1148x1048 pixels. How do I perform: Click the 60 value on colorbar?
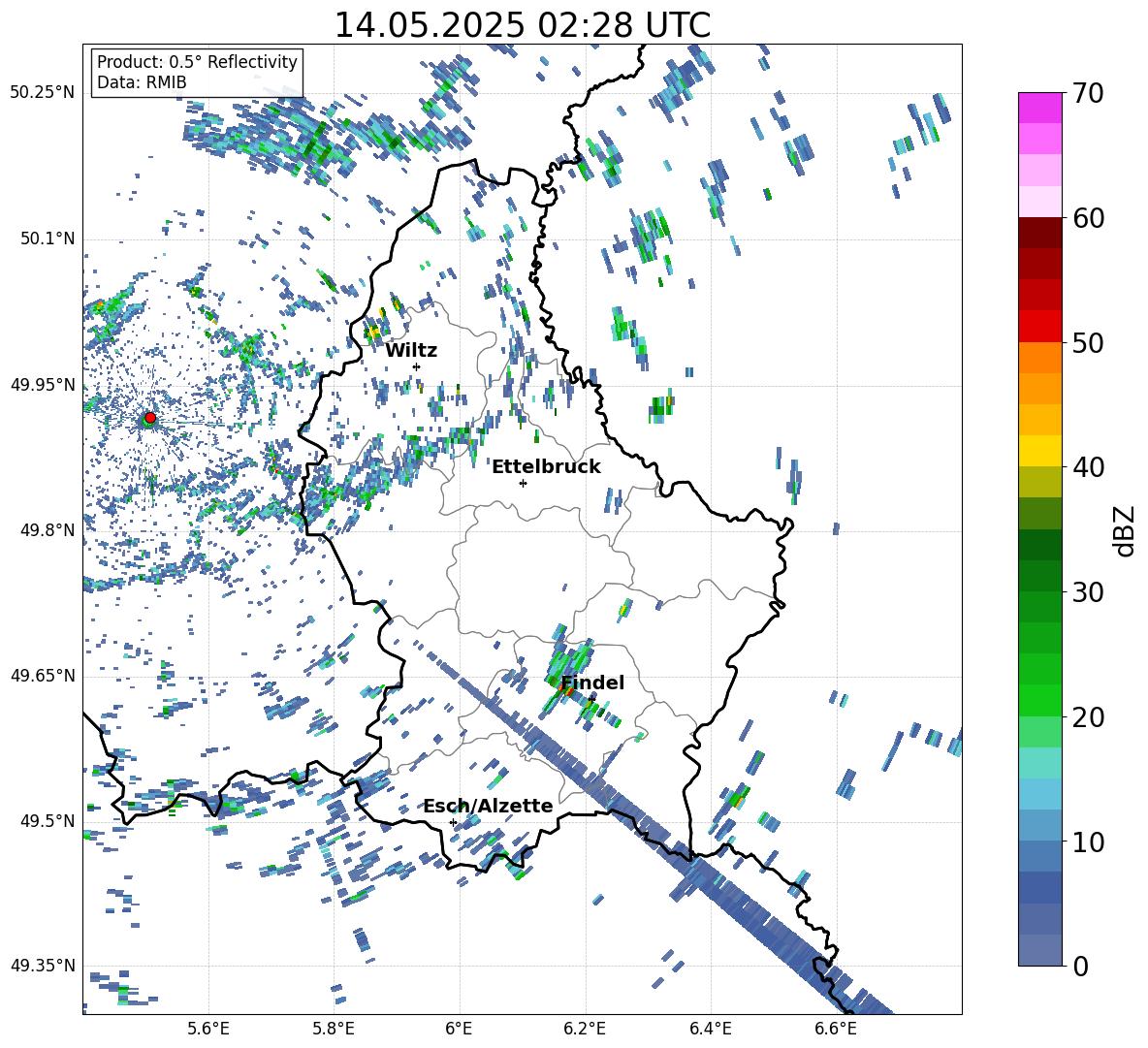(1088, 218)
